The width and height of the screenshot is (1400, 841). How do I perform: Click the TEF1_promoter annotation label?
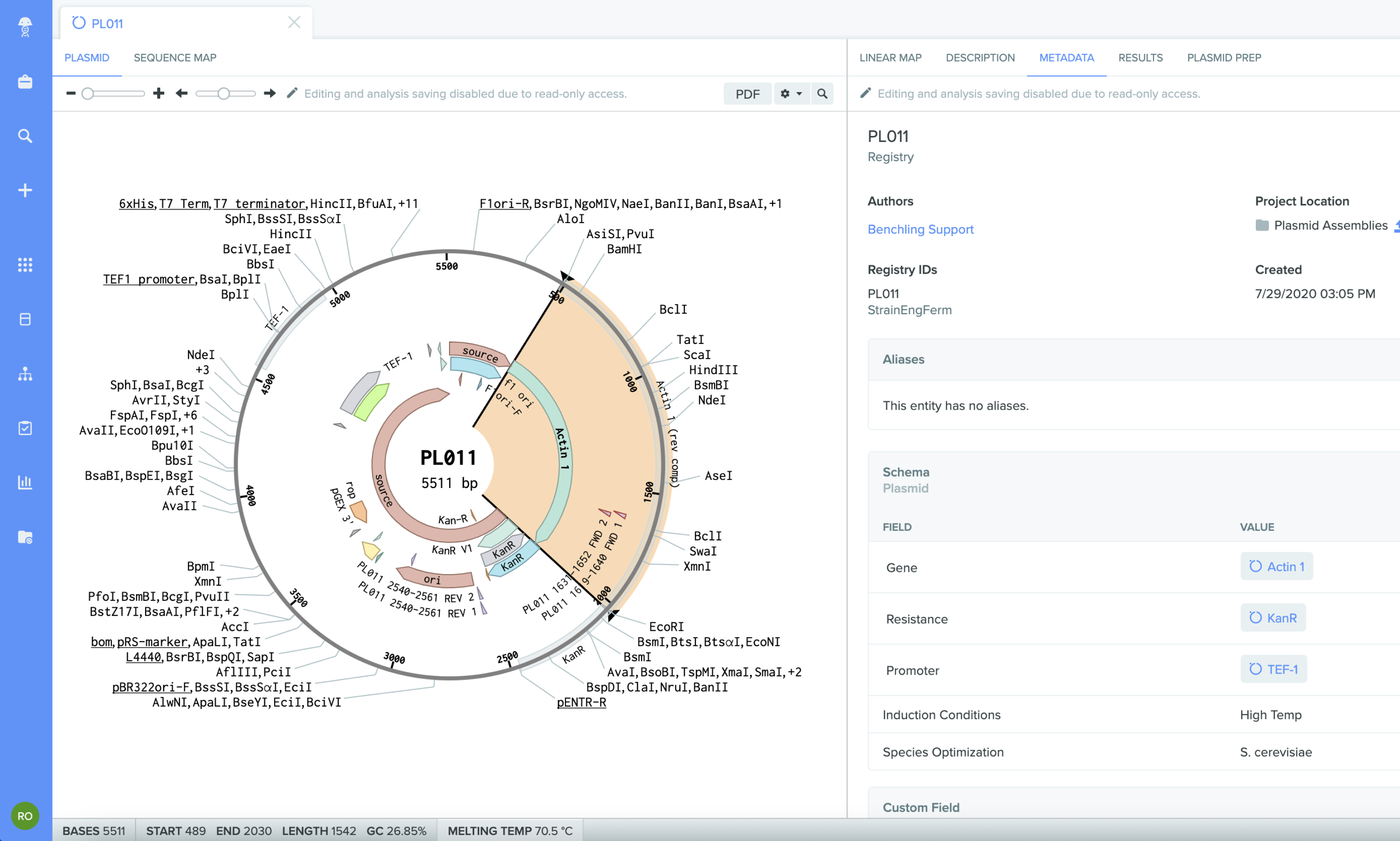(x=149, y=280)
